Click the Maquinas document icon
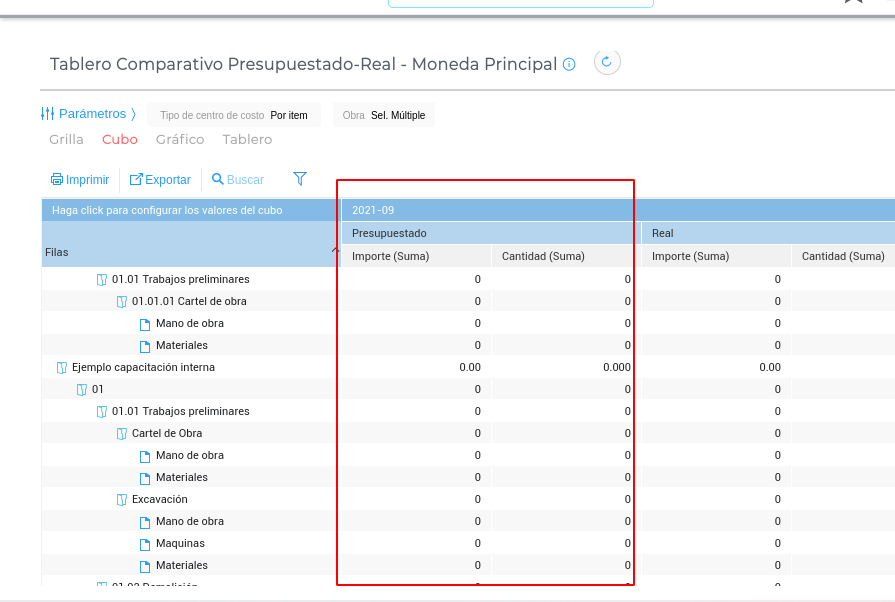895x602 pixels. coord(145,544)
